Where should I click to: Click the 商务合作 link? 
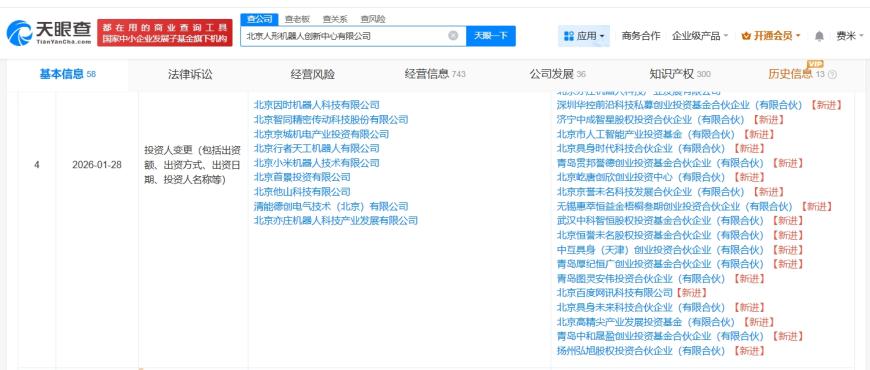click(641, 36)
